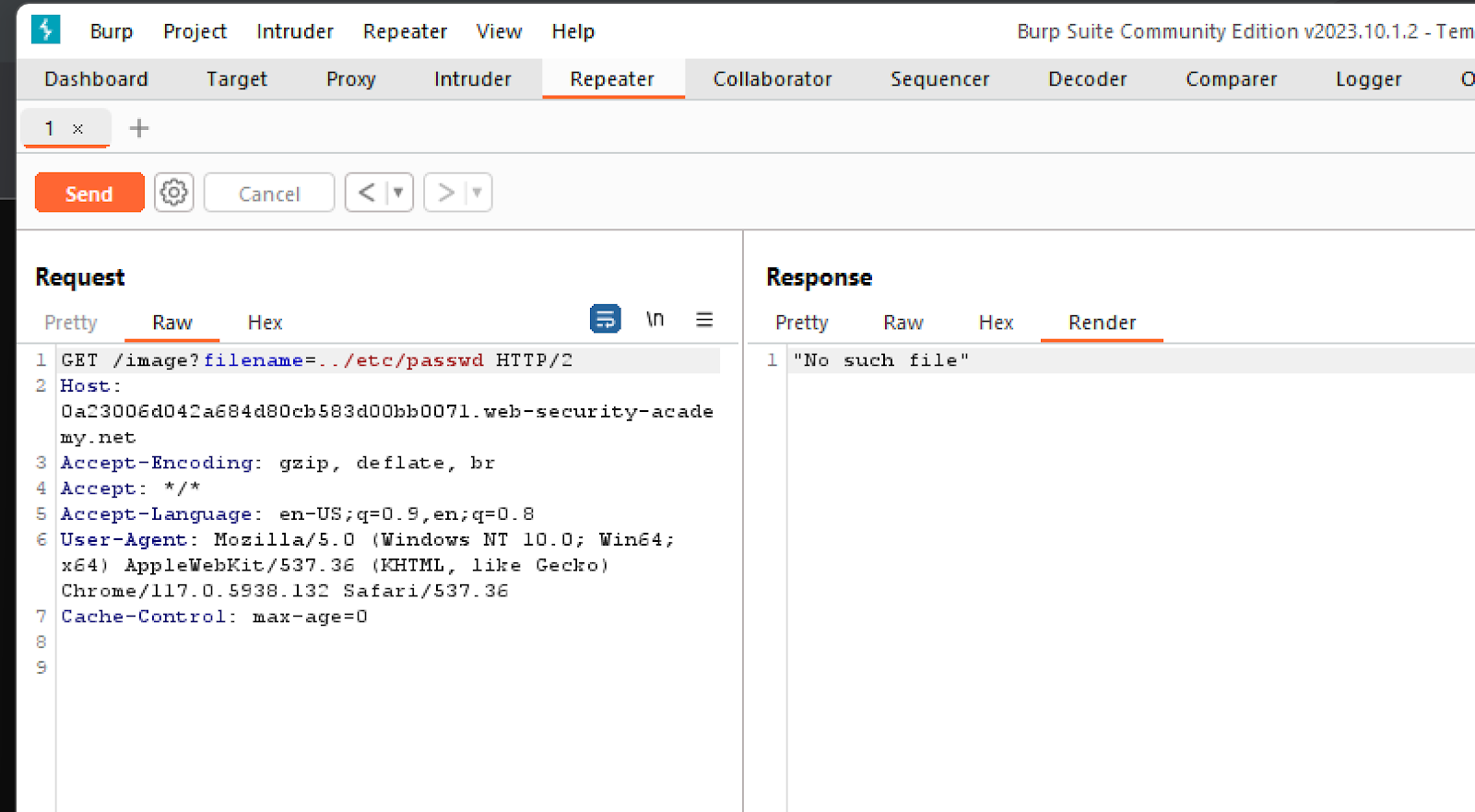This screenshot has height=812, width=1475.
Task: Go back to previous request arrow
Action: click(367, 193)
